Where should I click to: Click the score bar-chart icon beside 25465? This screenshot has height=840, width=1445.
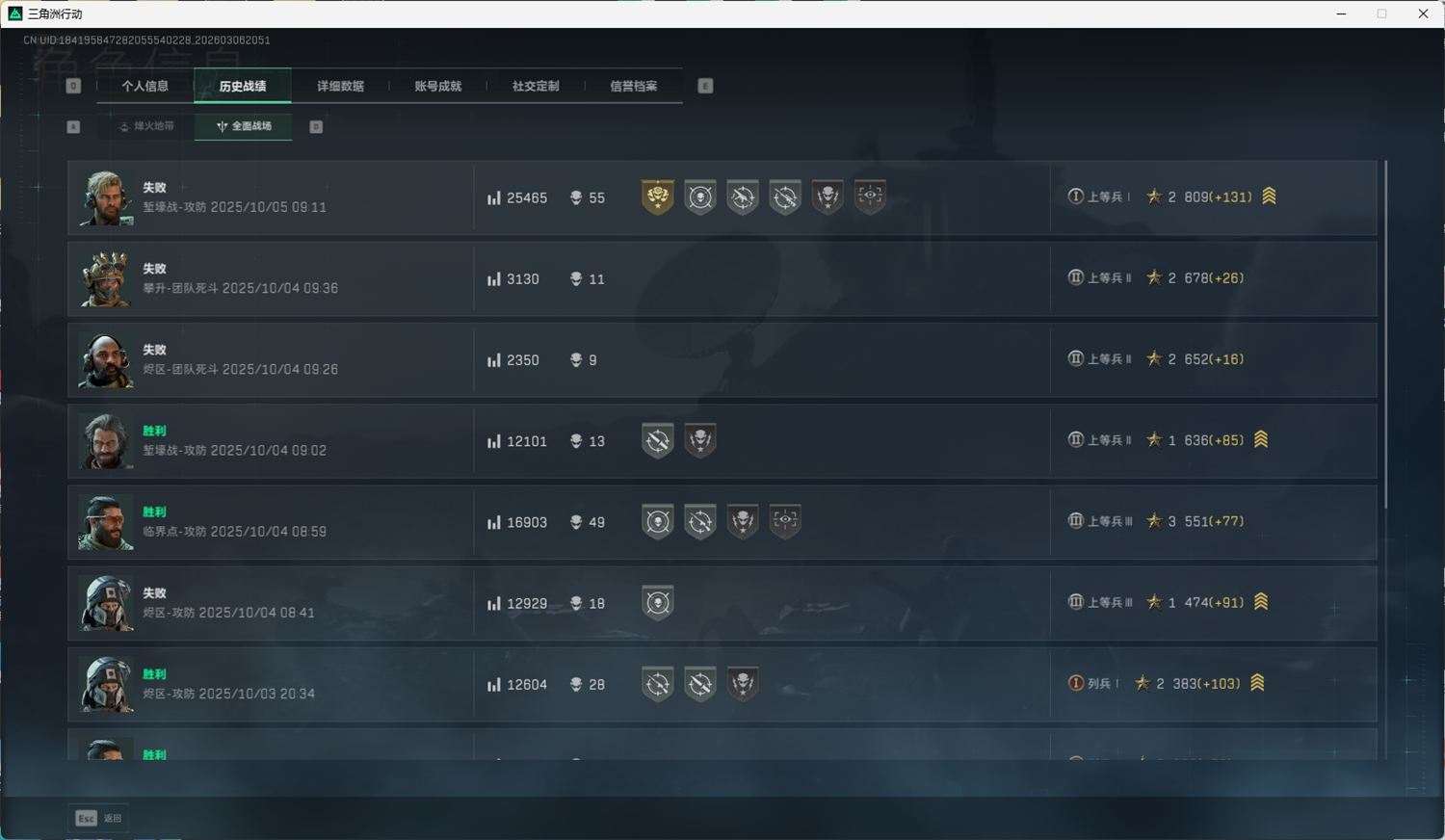point(494,197)
